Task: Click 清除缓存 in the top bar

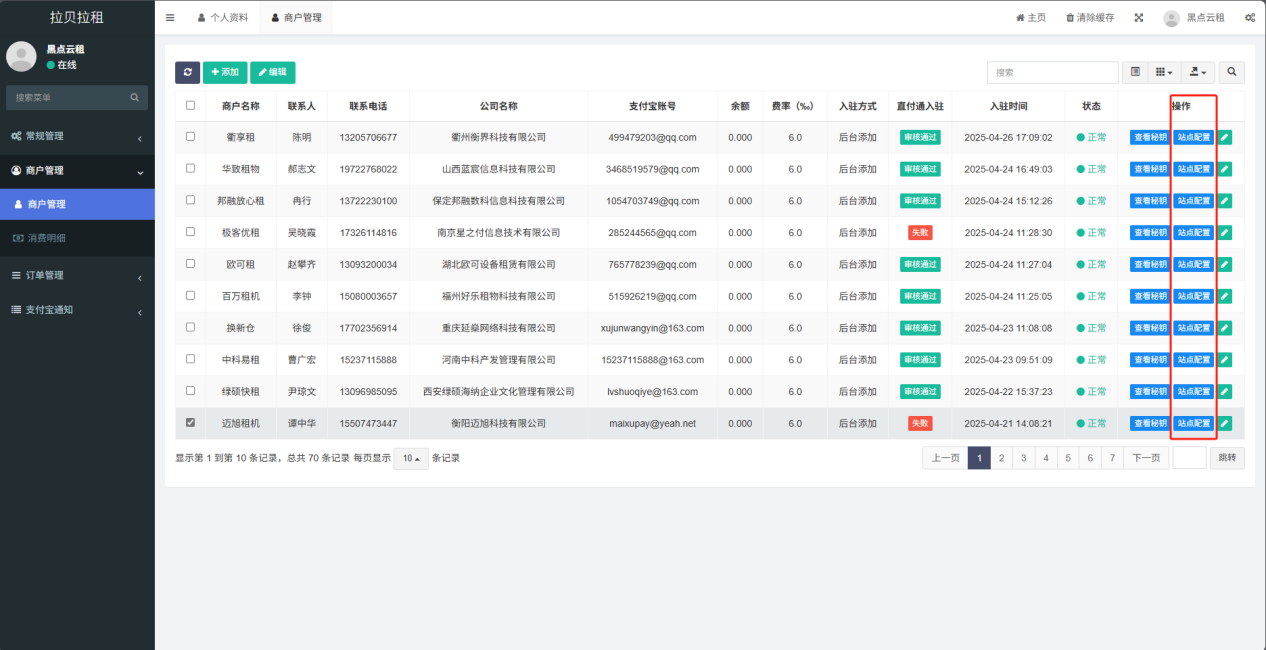Action: click(1090, 18)
